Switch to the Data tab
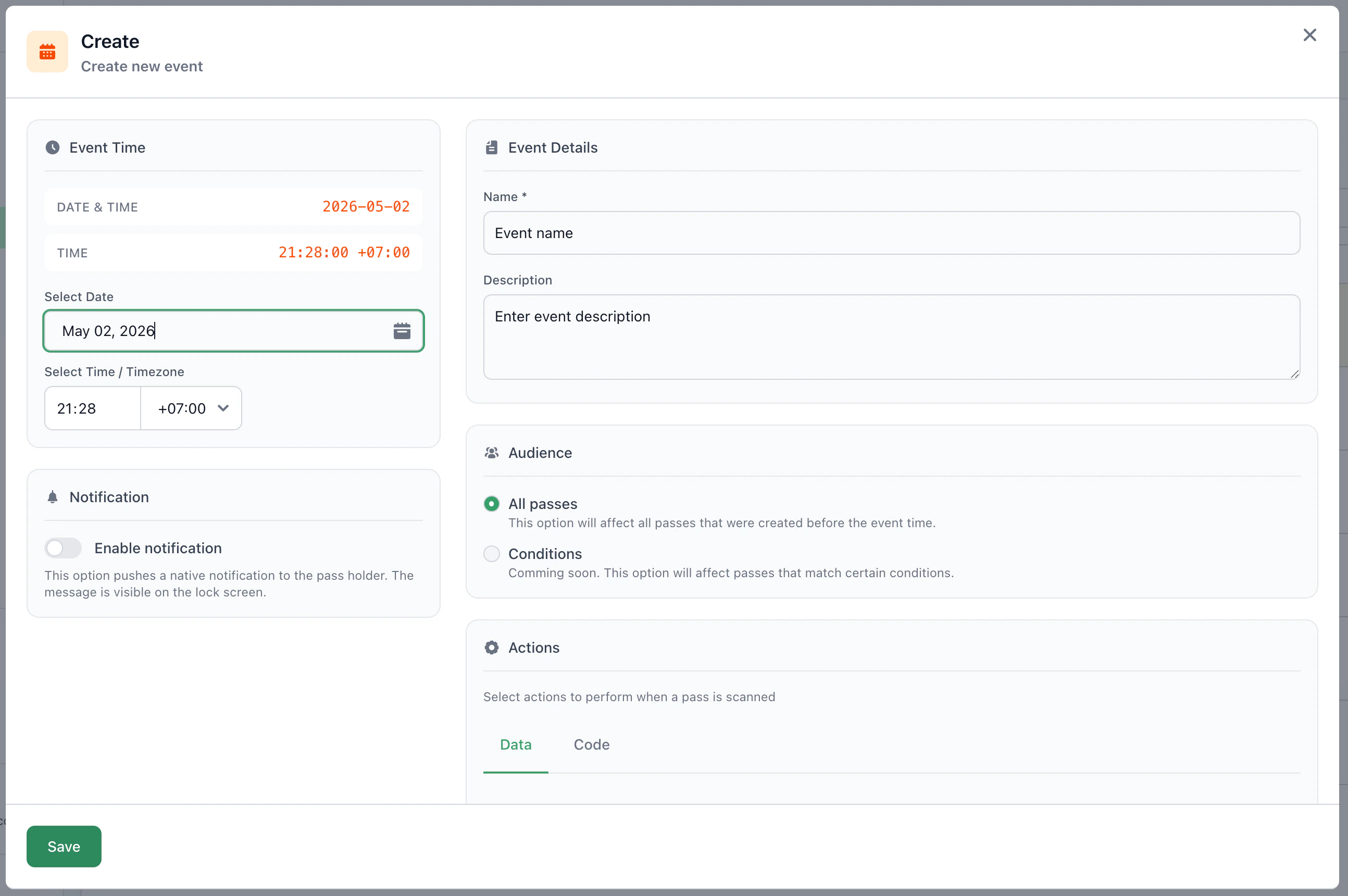The image size is (1348, 896). click(x=516, y=744)
